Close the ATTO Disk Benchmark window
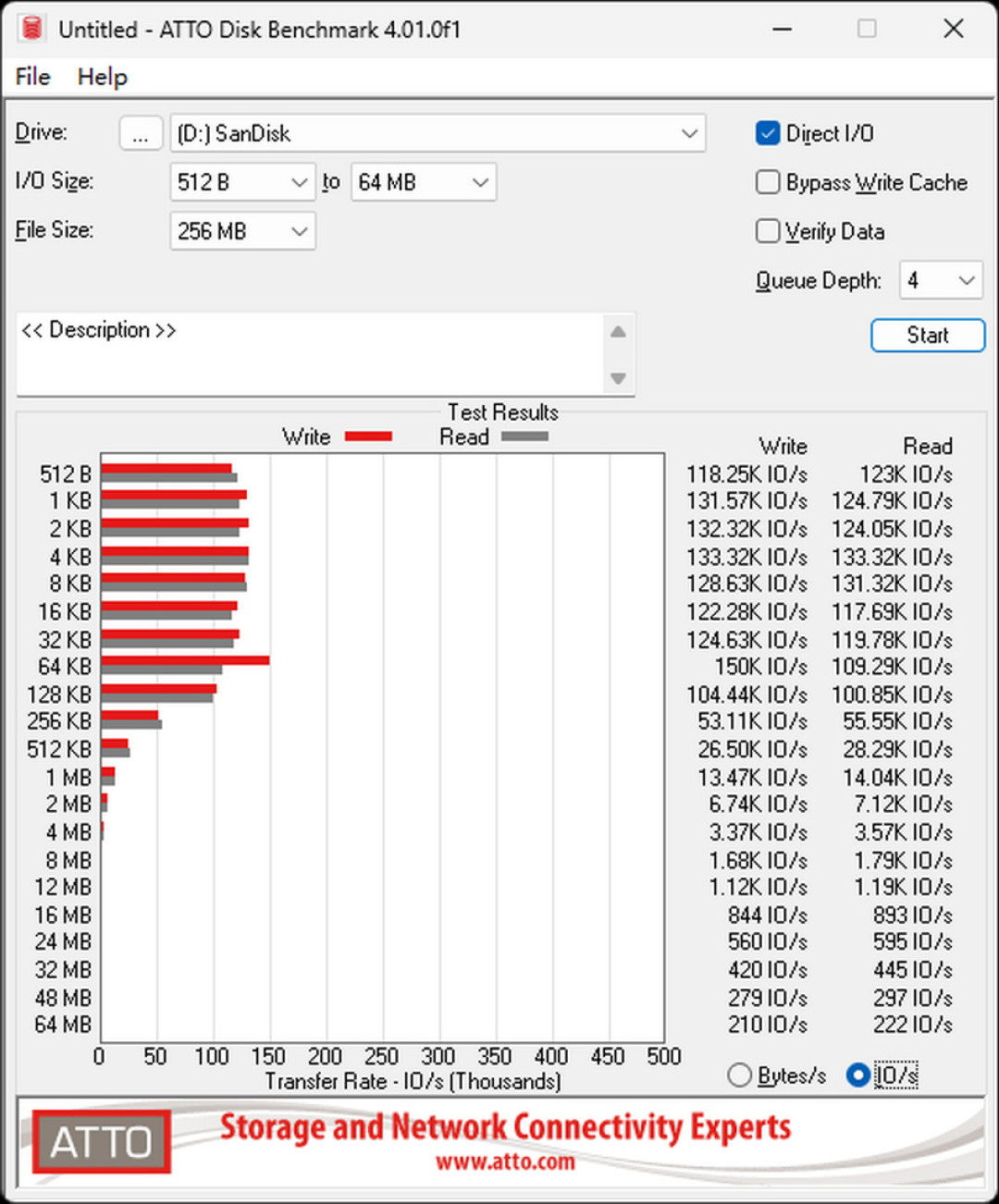999x1204 pixels. tap(954, 29)
